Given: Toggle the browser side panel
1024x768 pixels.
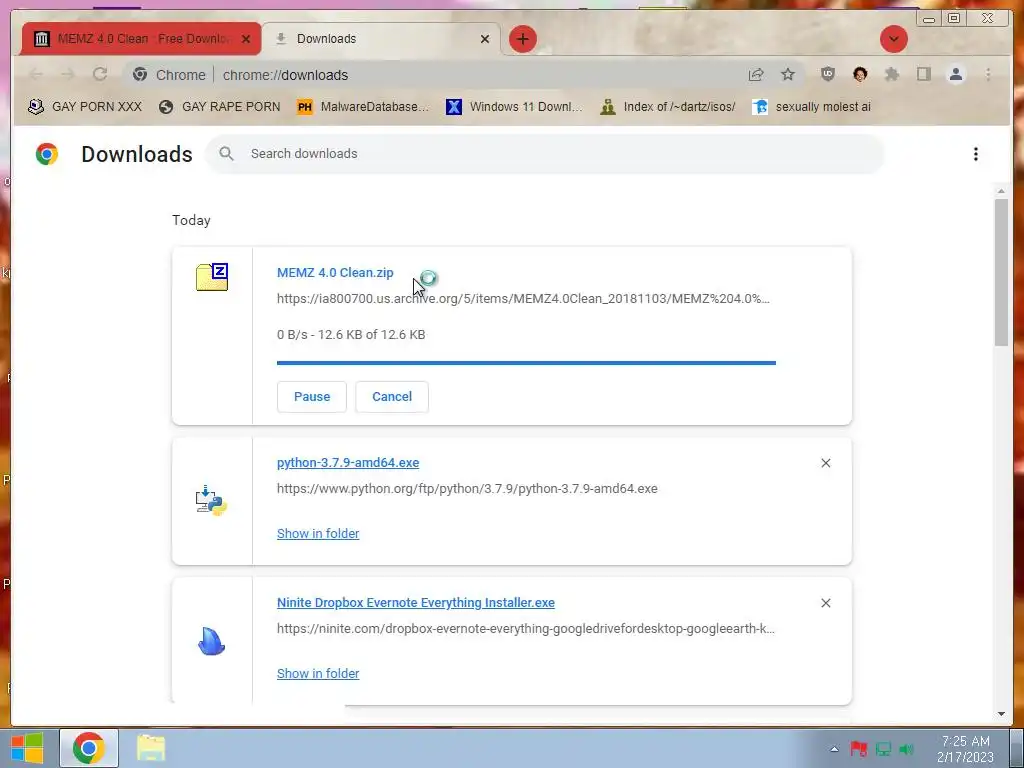Looking at the screenshot, I should tap(923, 74).
